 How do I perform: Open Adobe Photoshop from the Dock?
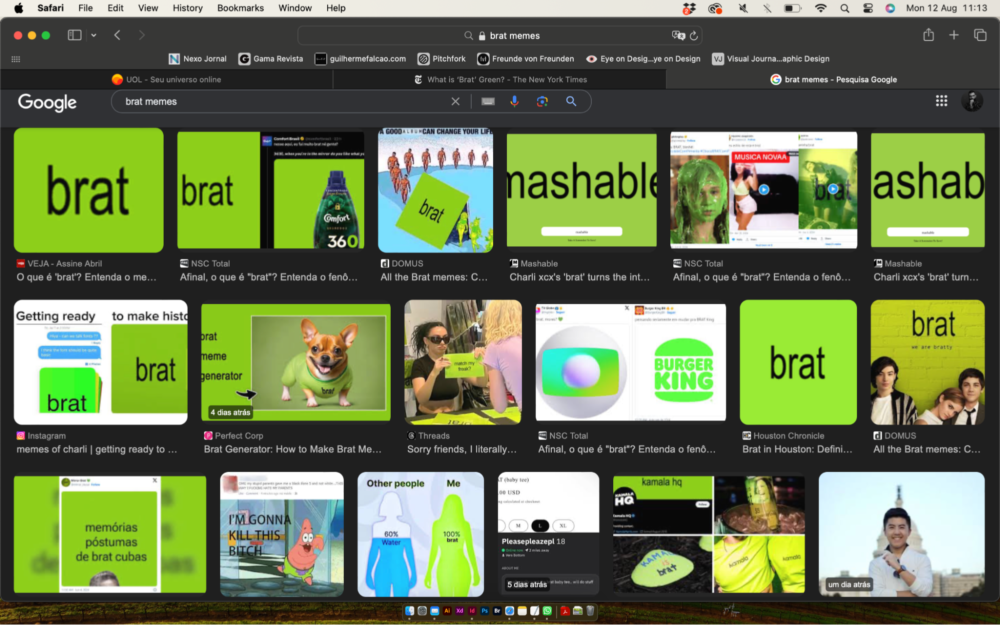click(x=485, y=611)
